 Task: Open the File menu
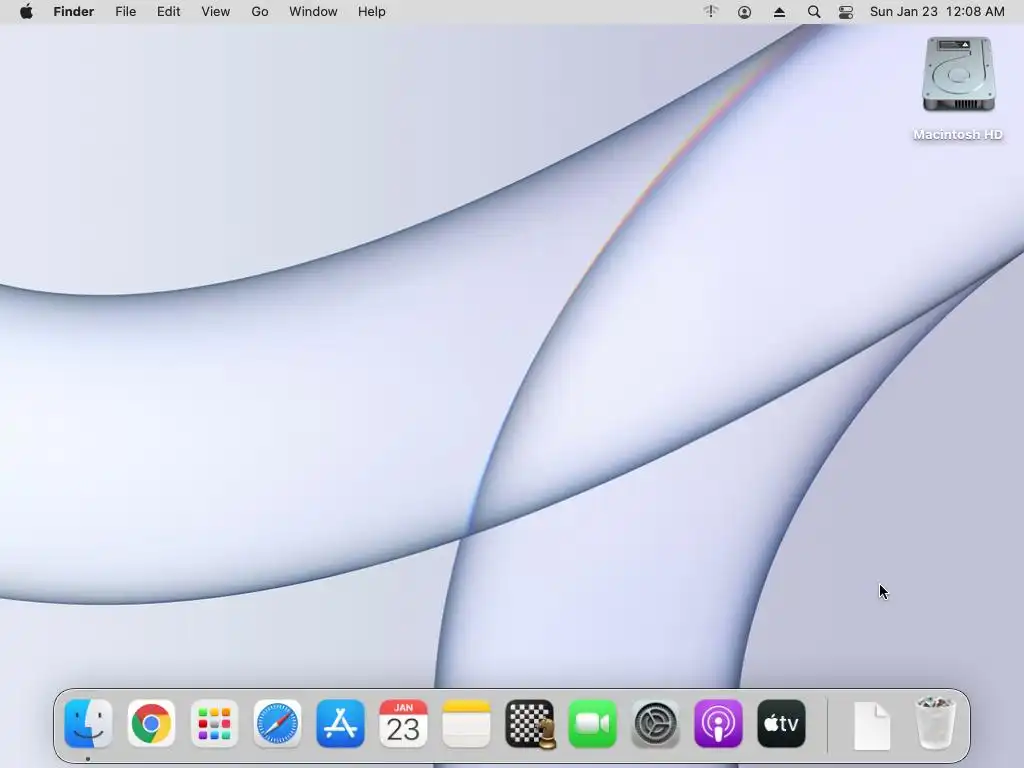tap(125, 12)
